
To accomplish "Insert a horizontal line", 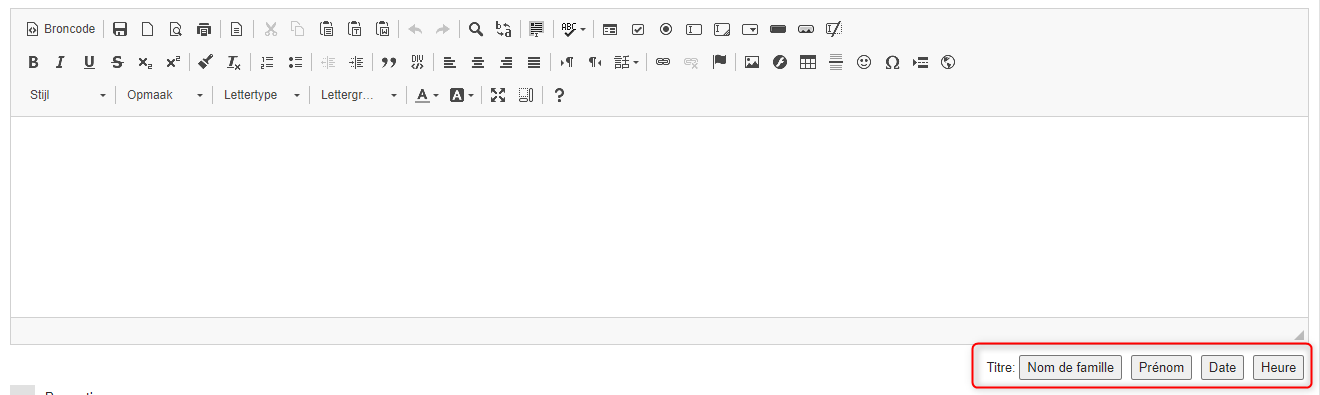I will click(x=836, y=62).
